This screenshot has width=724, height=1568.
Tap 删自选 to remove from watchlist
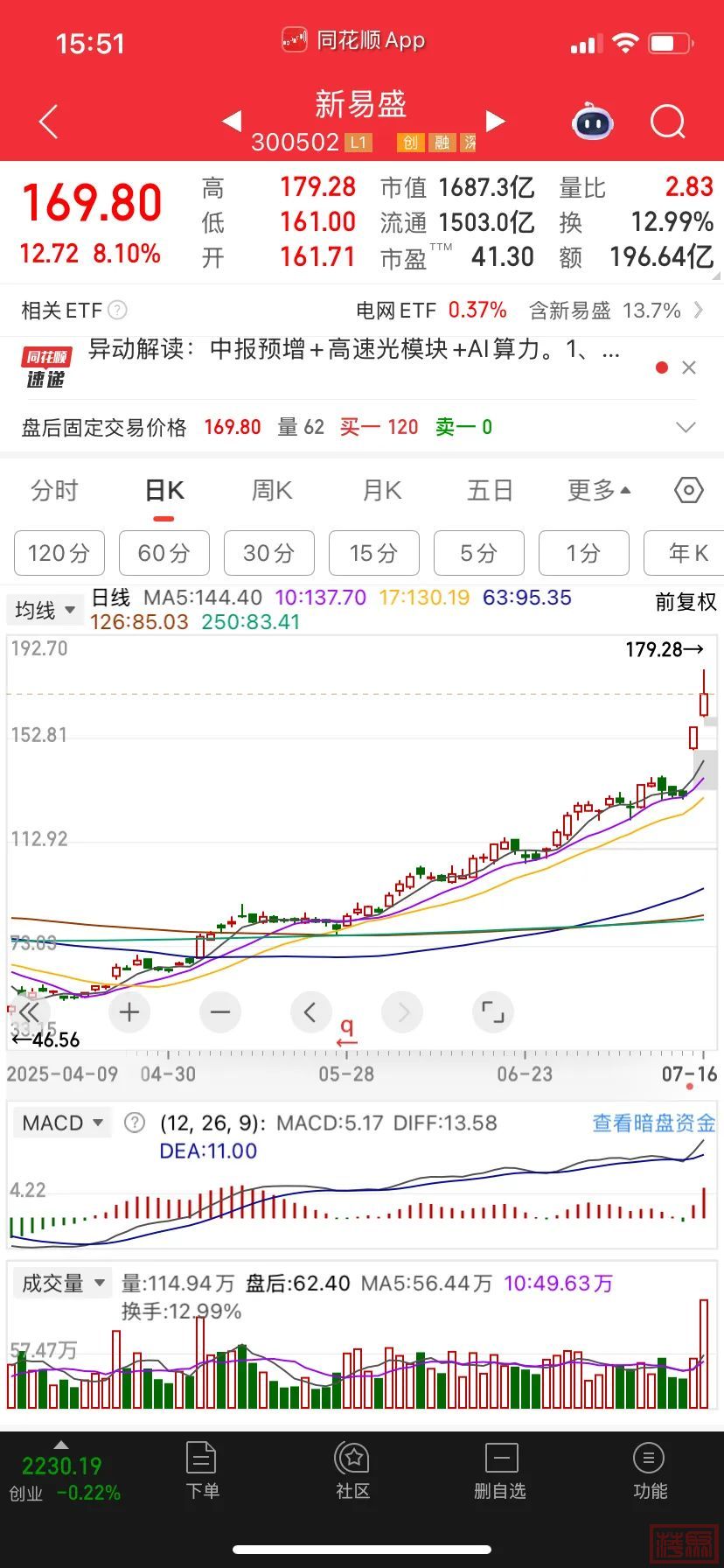click(x=500, y=1471)
